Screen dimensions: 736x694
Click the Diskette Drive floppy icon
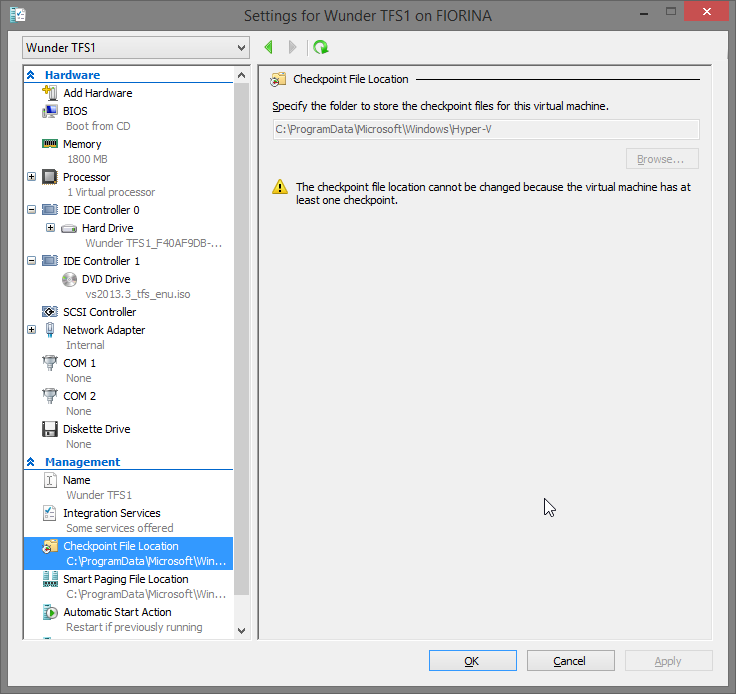[50, 429]
